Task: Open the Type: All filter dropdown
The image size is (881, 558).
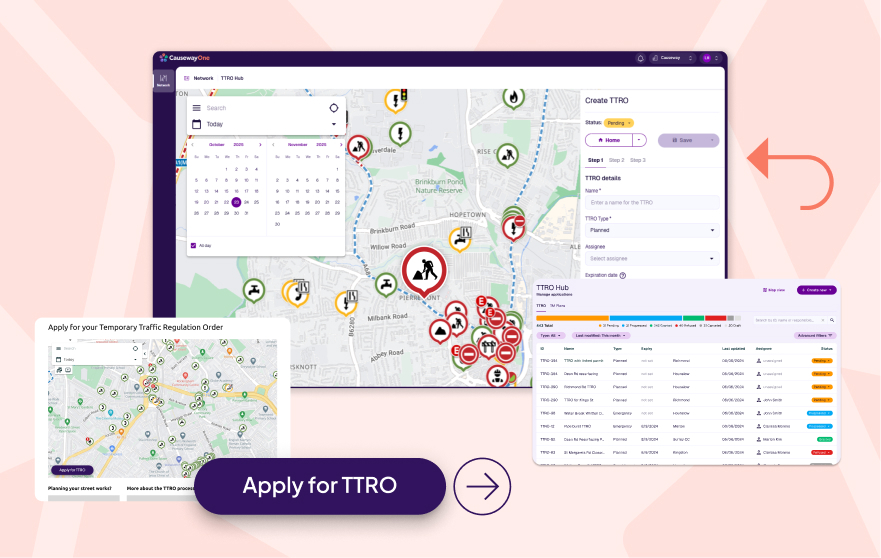Action: pos(552,336)
